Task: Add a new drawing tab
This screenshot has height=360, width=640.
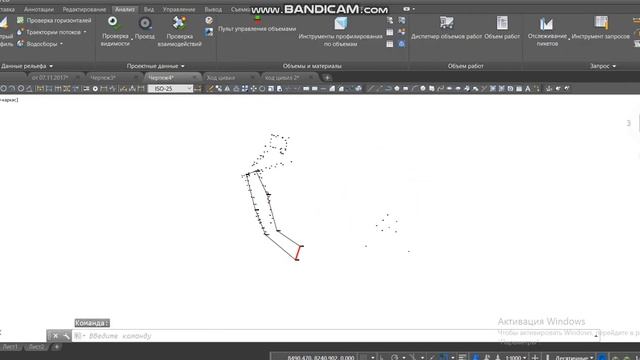Action: tap(327, 77)
